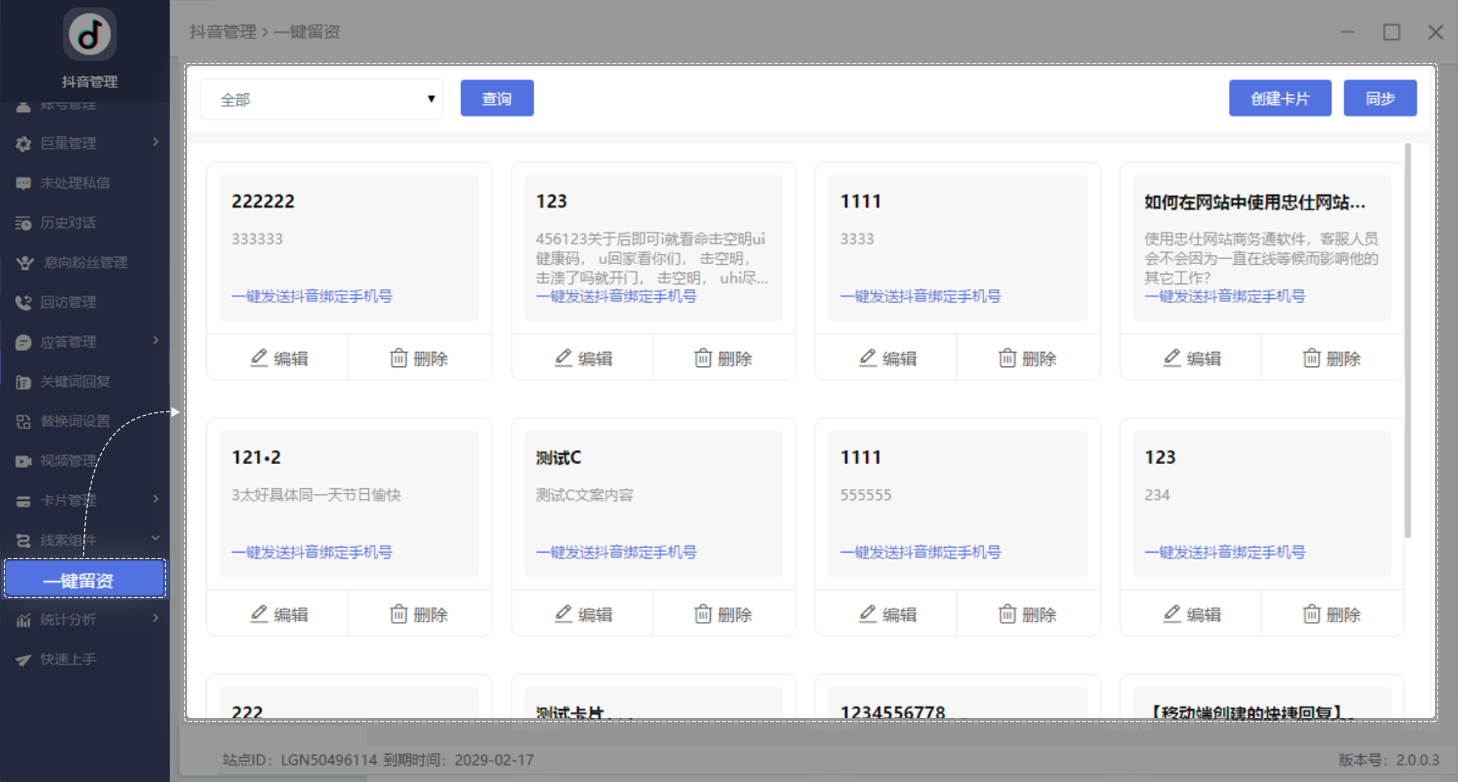Image resolution: width=1458 pixels, height=782 pixels.
Task: Expand the 统计分析 submenu
Action: tap(155, 619)
